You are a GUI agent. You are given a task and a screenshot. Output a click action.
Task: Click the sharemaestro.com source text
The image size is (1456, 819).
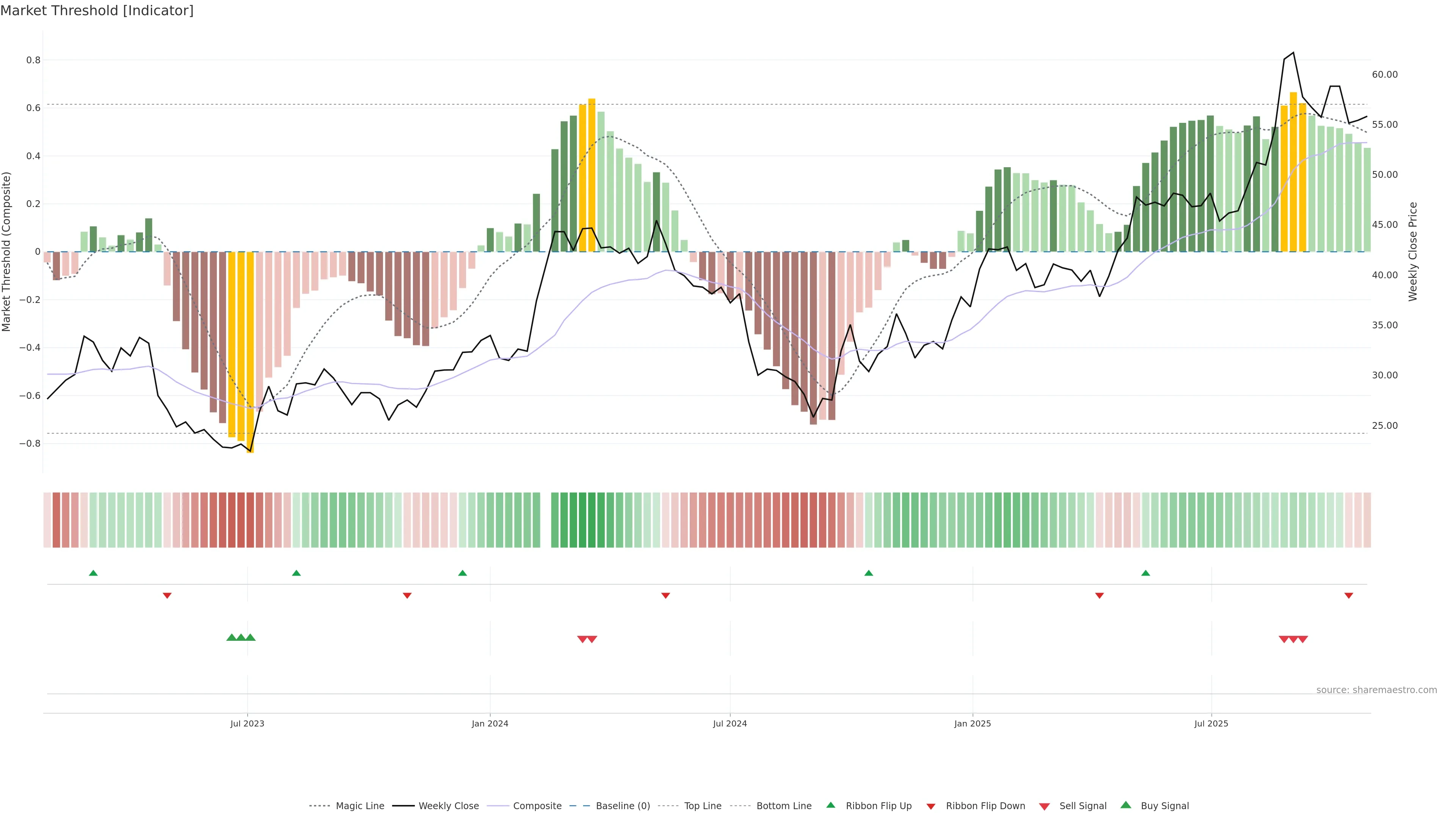click(x=1376, y=690)
